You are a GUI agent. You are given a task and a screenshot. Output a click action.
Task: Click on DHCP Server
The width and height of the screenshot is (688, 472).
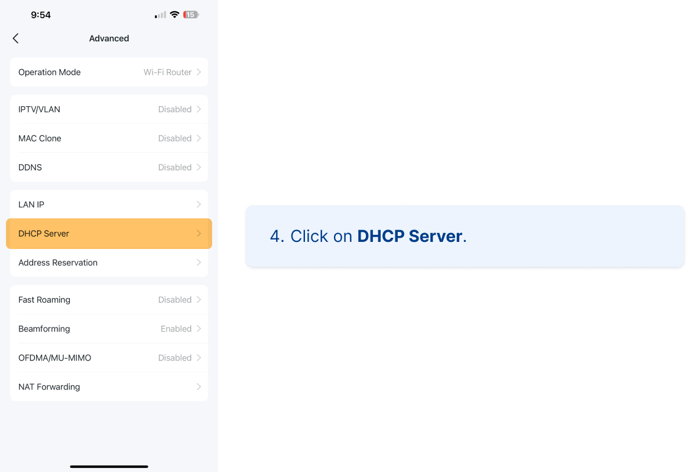(x=109, y=233)
